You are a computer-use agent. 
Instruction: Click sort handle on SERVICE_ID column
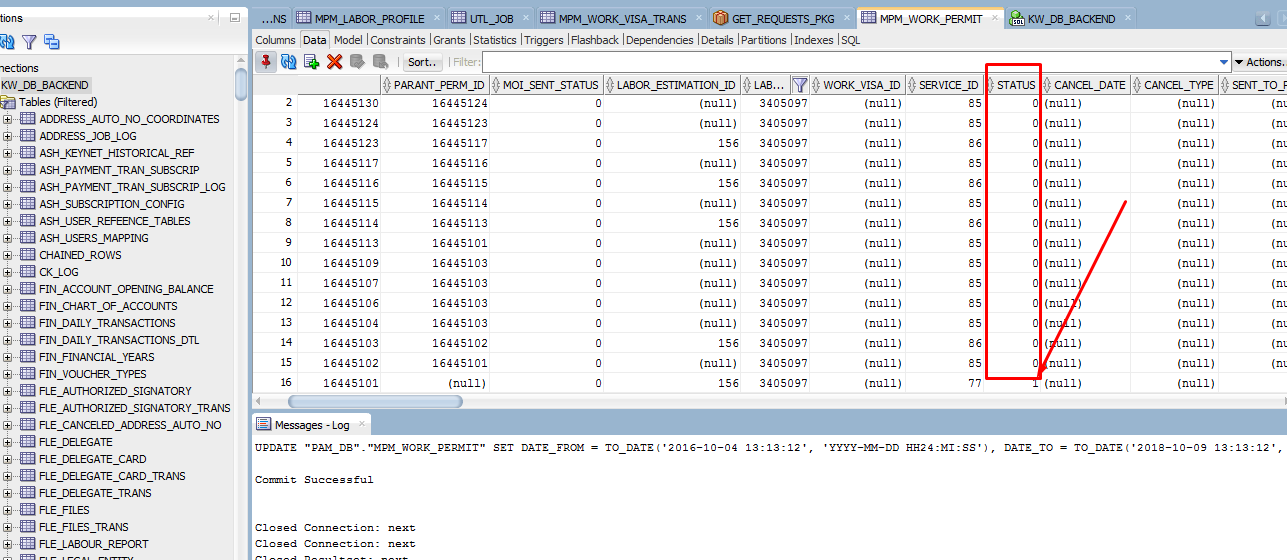pos(913,85)
